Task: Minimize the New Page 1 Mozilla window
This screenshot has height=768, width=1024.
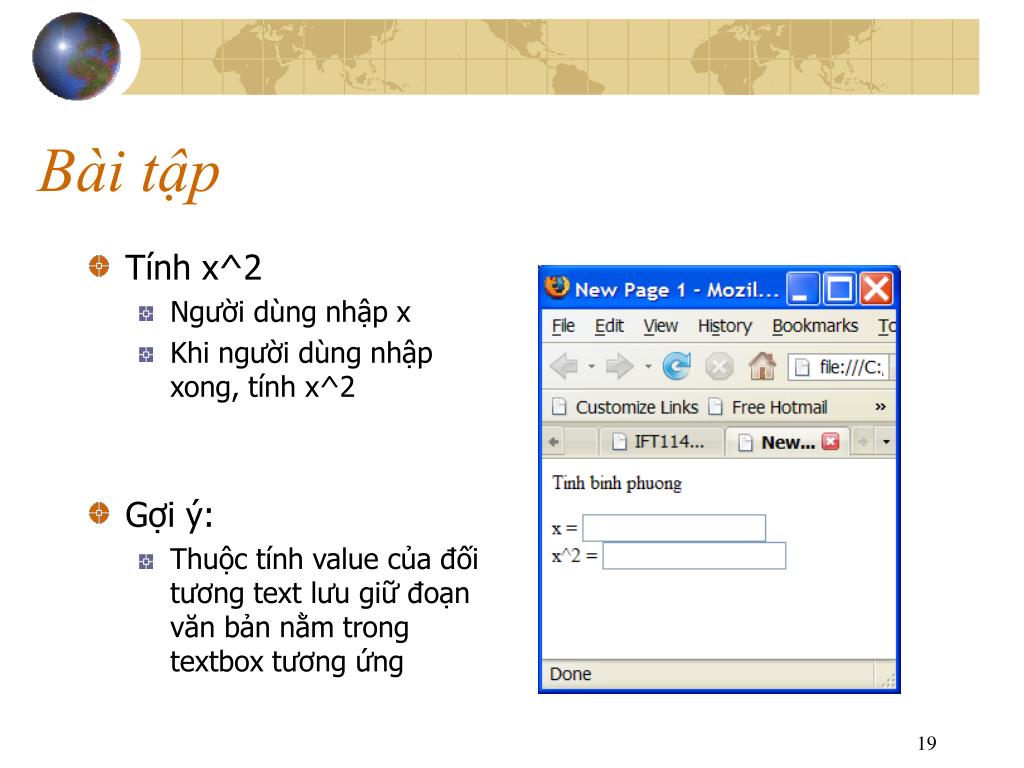Action: [801, 289]
